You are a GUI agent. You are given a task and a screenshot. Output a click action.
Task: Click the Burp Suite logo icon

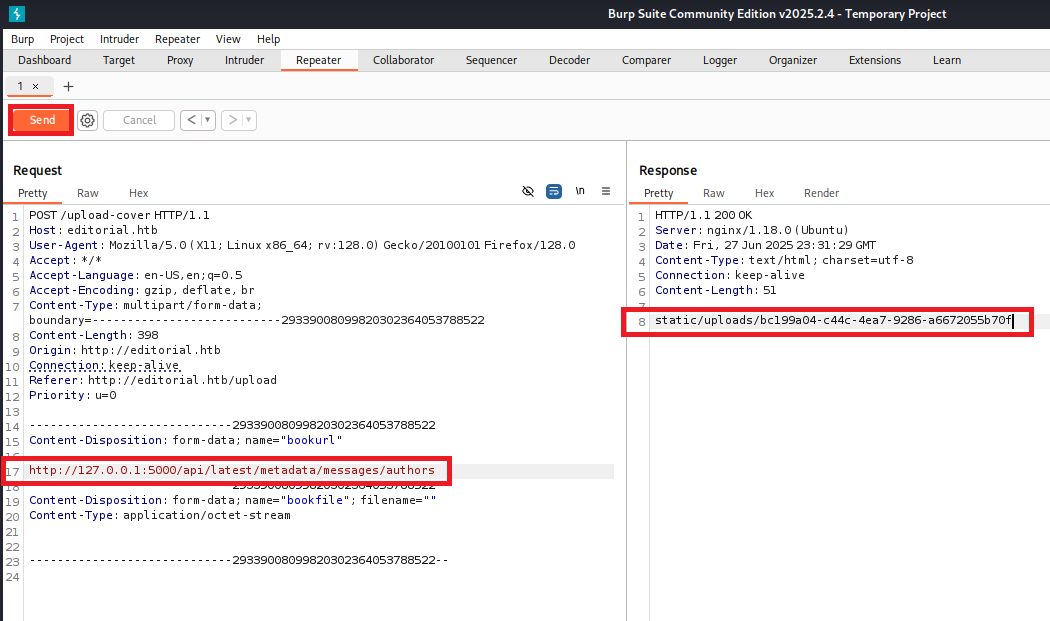click(17, 14)
